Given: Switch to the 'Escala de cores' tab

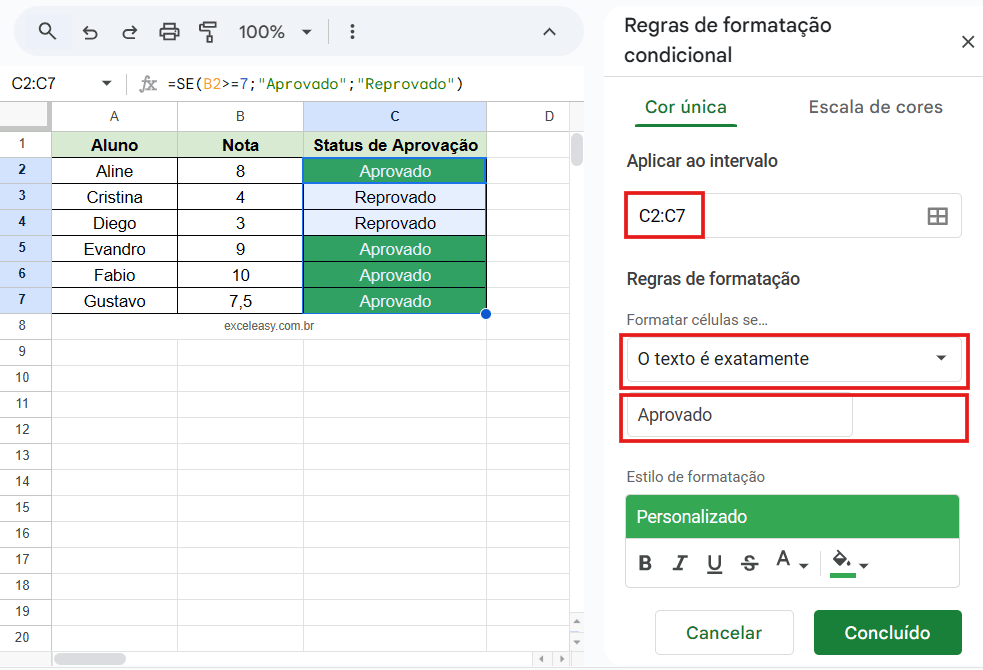Looking at the screenshot, I should click(x=875, y=106).
